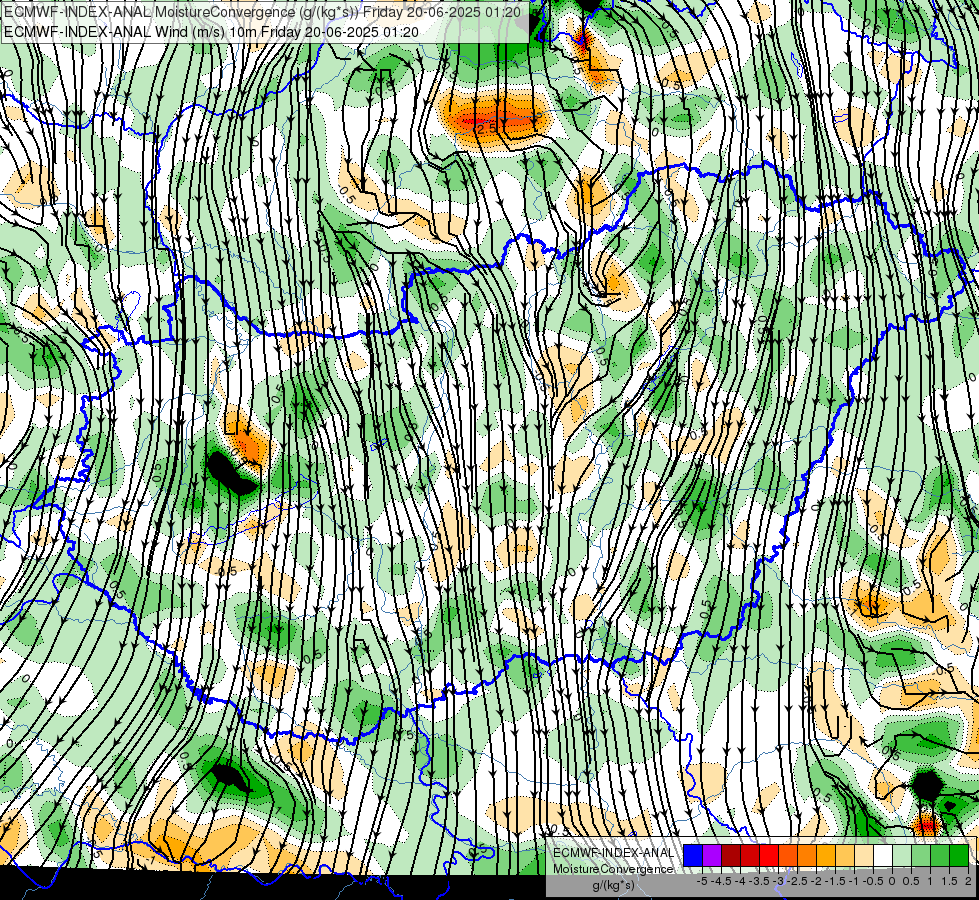Select the pale peach swatch above -1 and -0.5
The height and width of the screenshot is (900, 979).
point(864,855)
